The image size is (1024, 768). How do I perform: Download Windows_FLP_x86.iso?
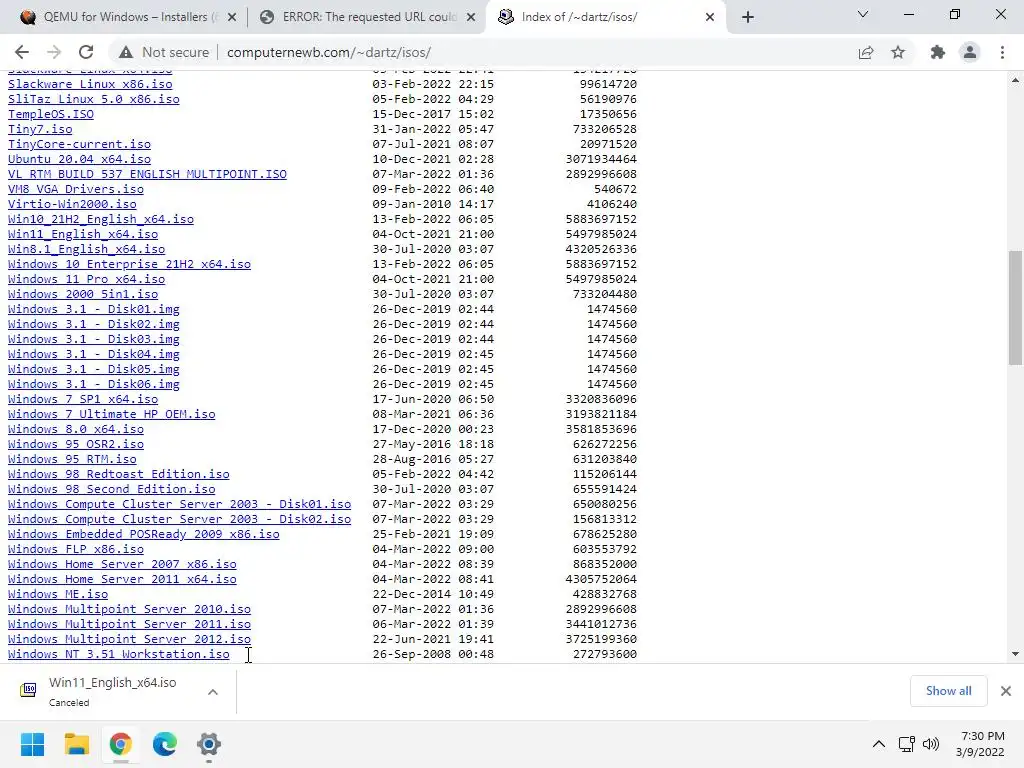point(76,550)
